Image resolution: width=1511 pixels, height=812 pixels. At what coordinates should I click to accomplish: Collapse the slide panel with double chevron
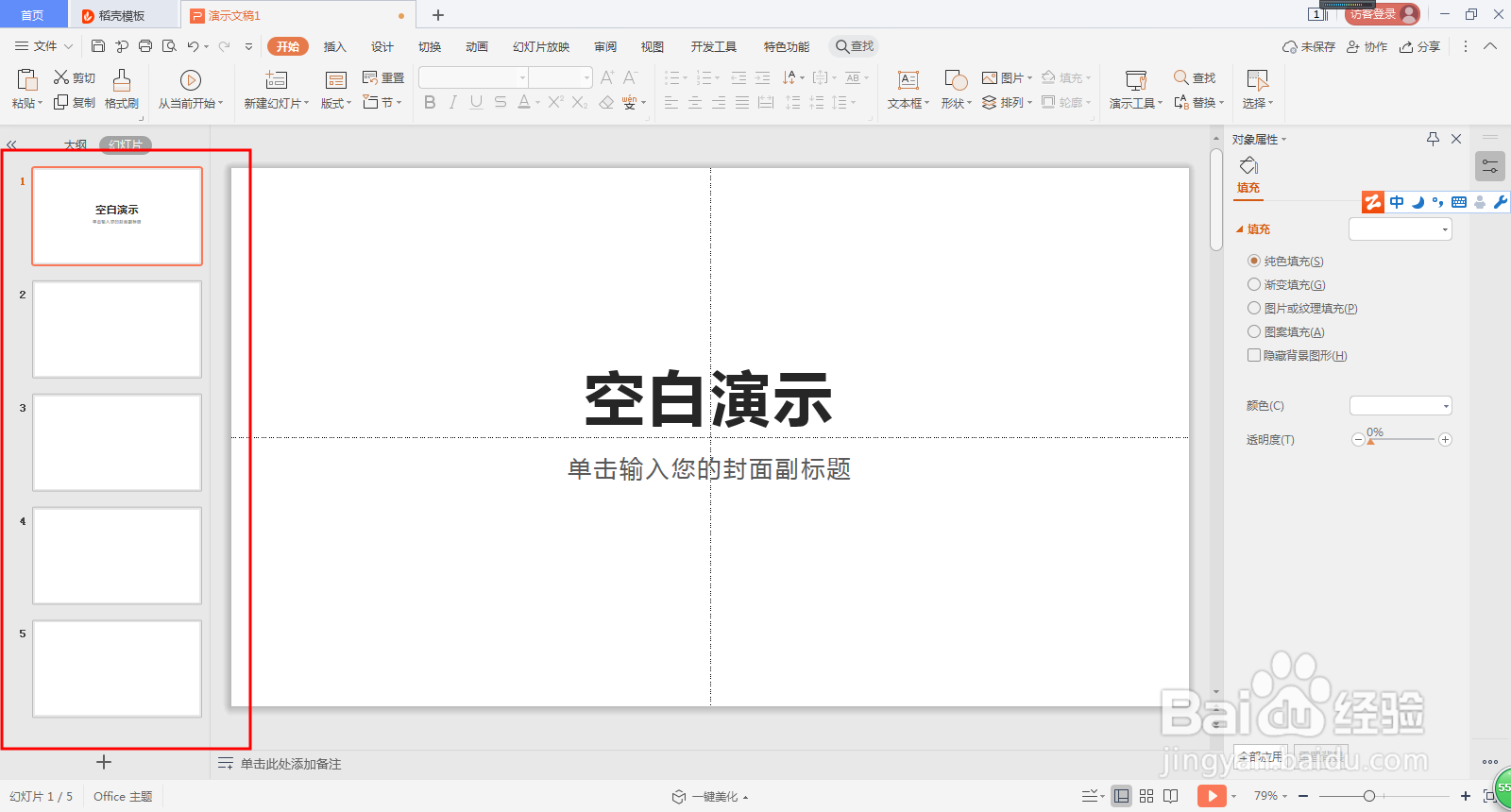pos(11,144)
